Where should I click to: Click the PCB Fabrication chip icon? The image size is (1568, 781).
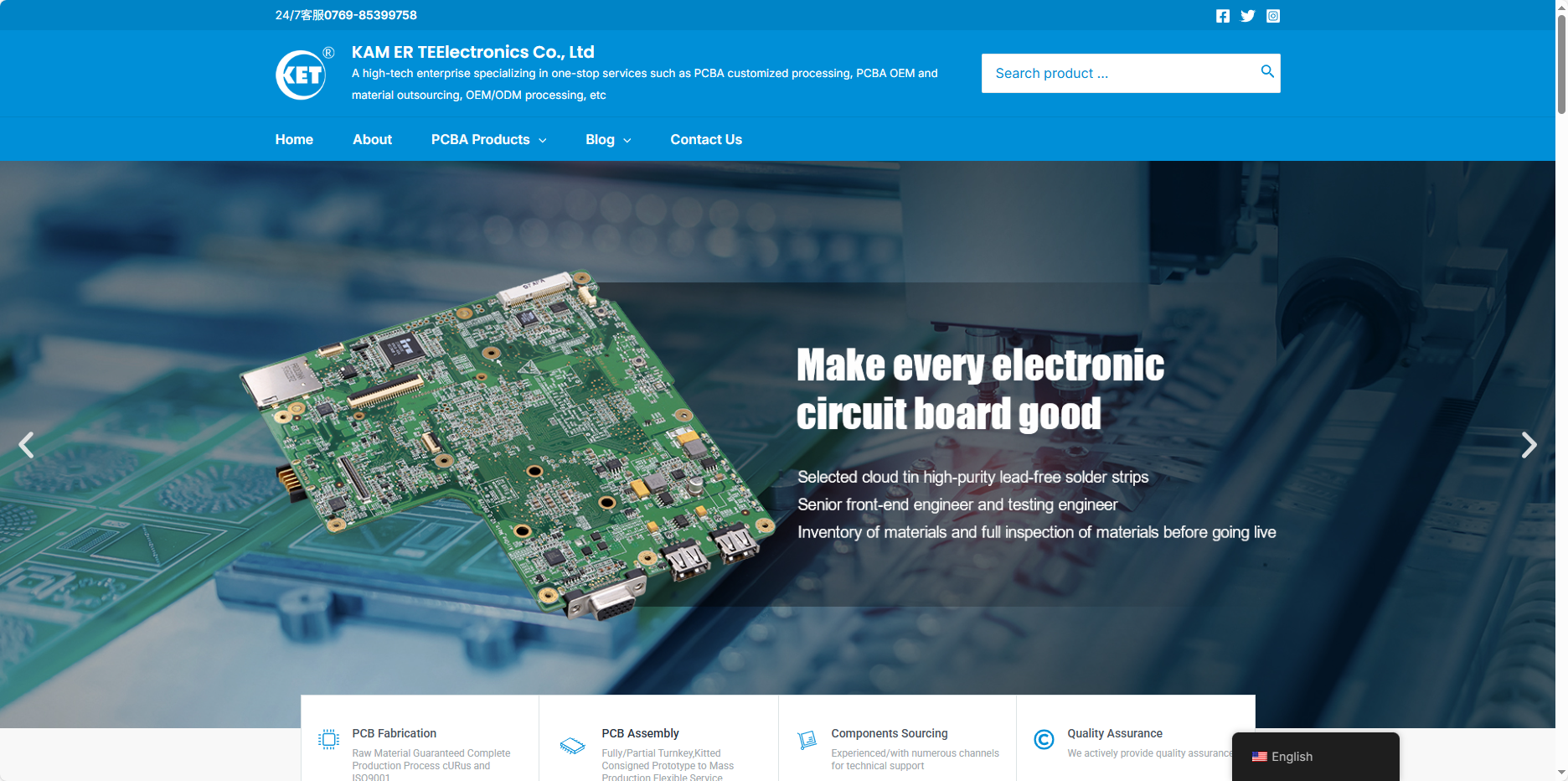click(329, 739)
